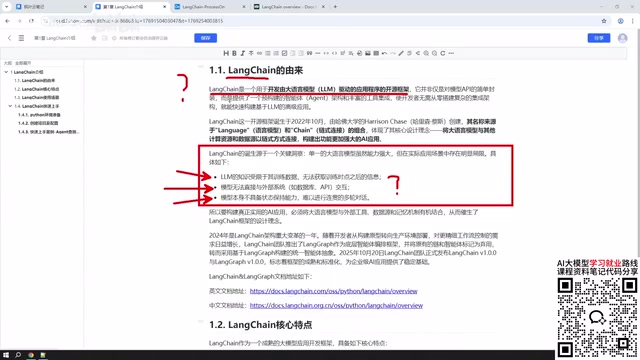Collapse the '1.4 LangChain' outline subsection
The height and width of the screenshot is (360, 640).
10,106
